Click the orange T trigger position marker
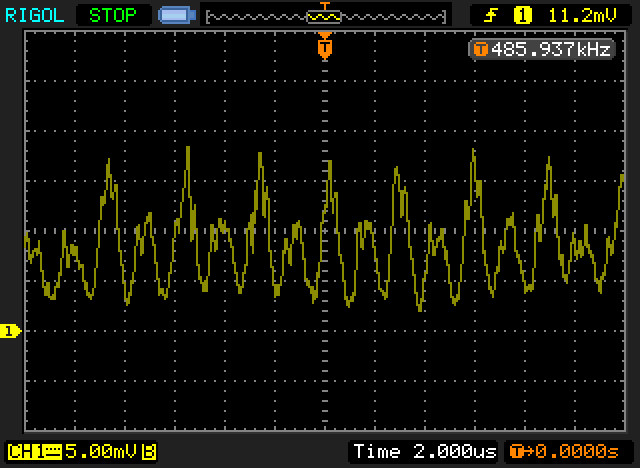640x468 pixels. [324, 47]
